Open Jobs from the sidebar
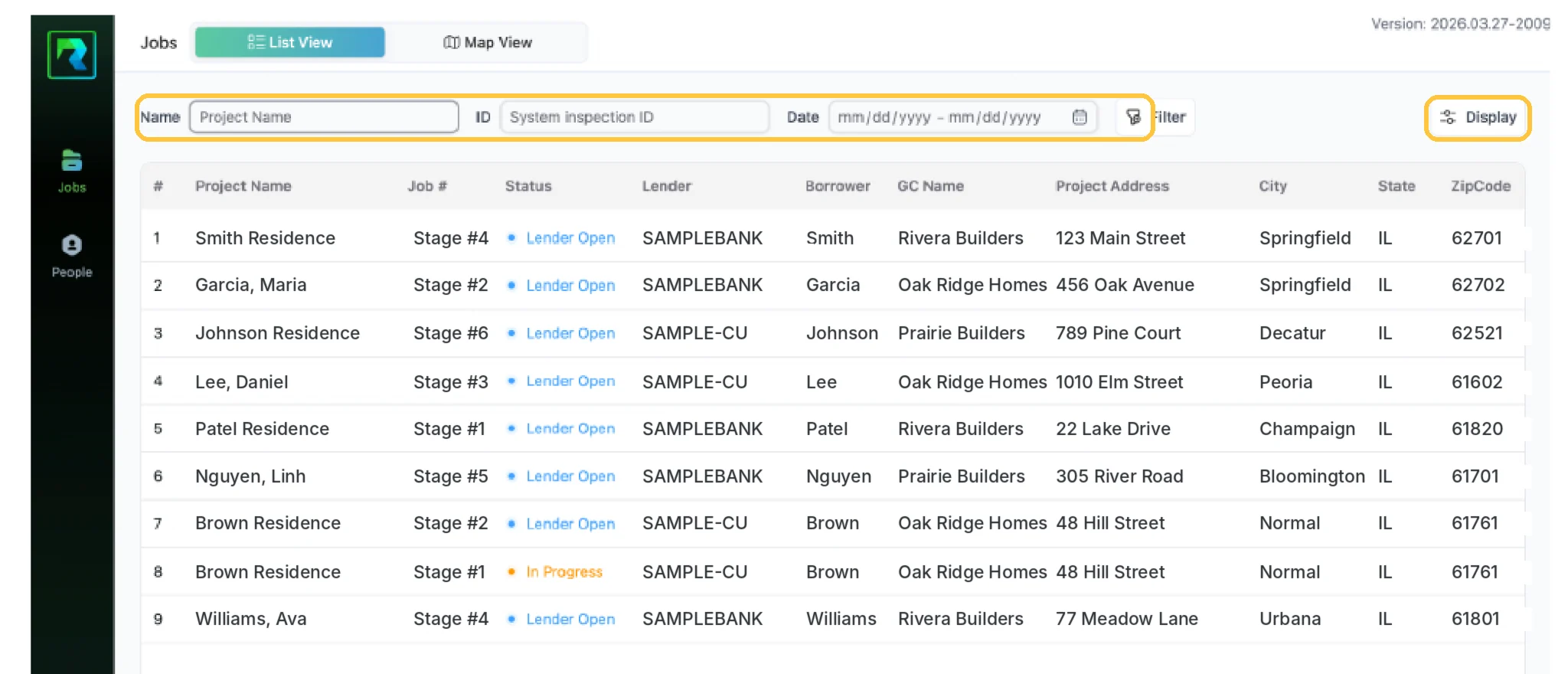This screenshot has width=1568, height=674. click(x=72, y=172)
